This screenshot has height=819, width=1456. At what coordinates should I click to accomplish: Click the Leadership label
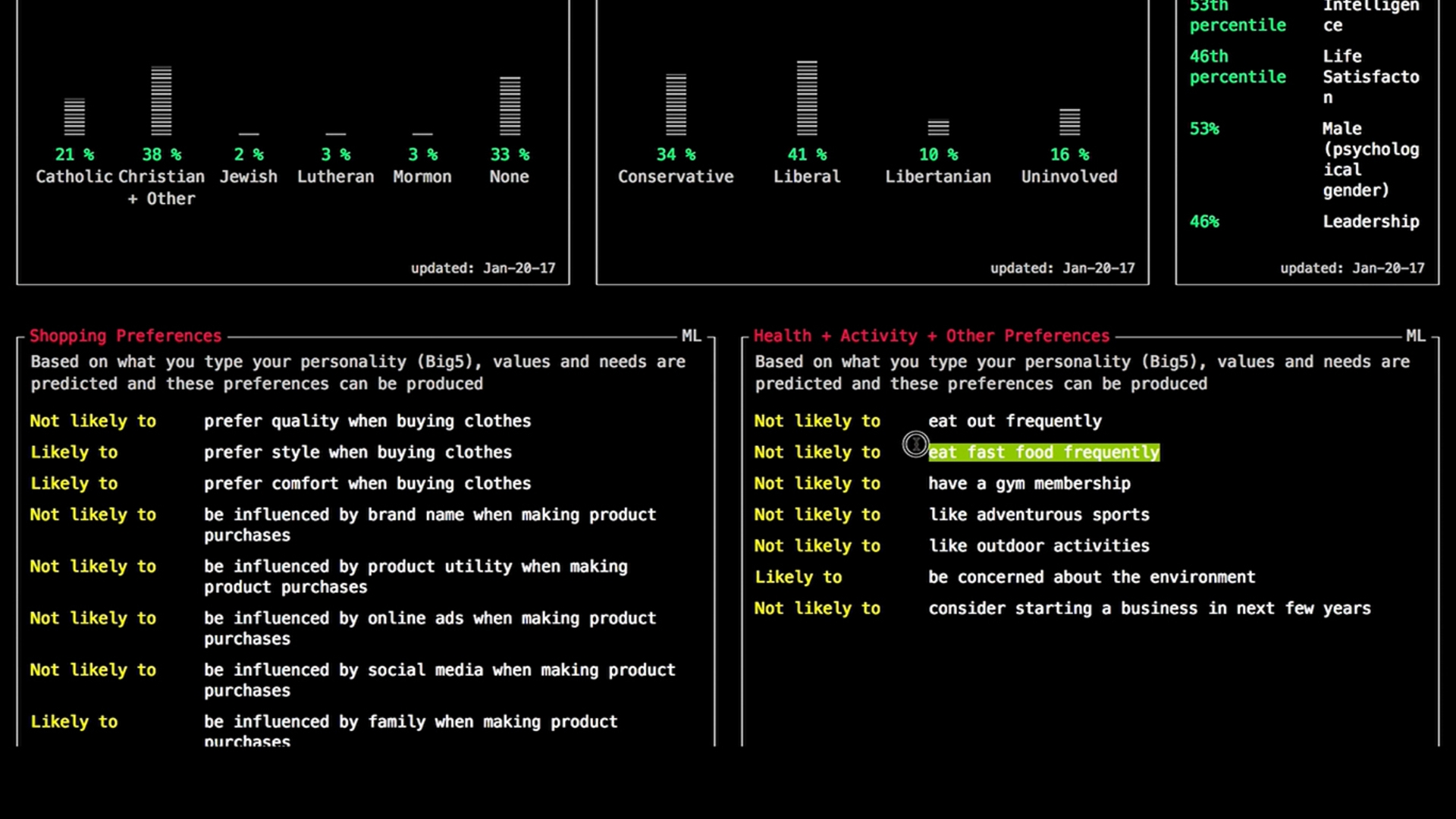(1371, 221)
